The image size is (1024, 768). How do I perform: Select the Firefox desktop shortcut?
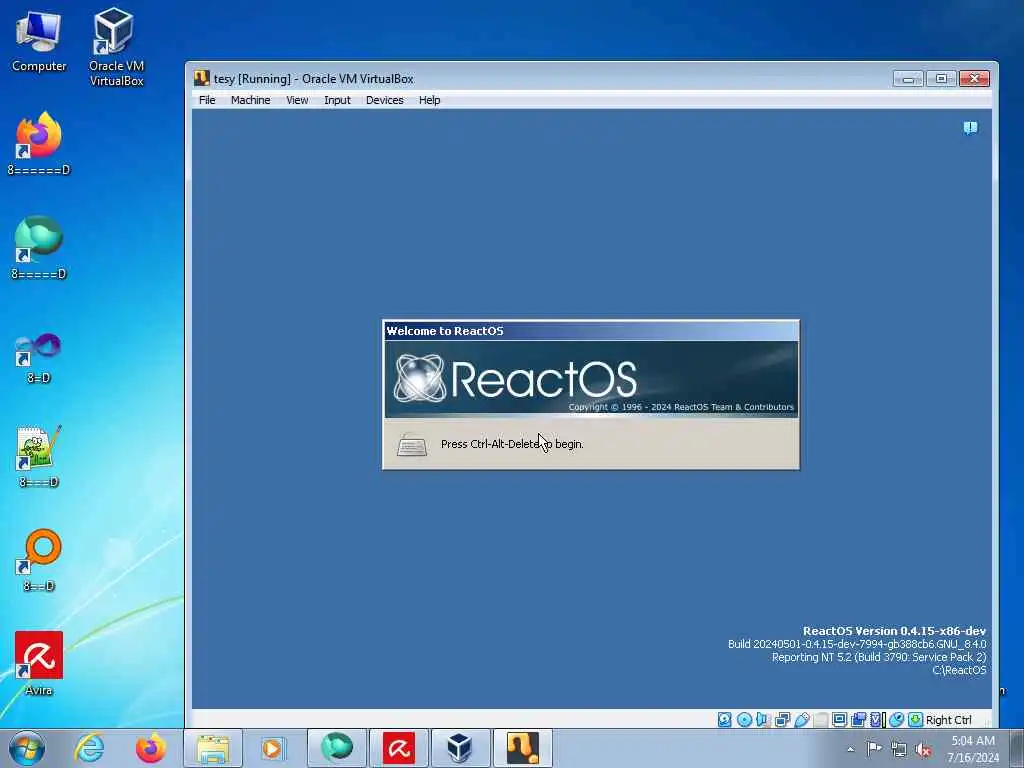click(x=39, y=144)
